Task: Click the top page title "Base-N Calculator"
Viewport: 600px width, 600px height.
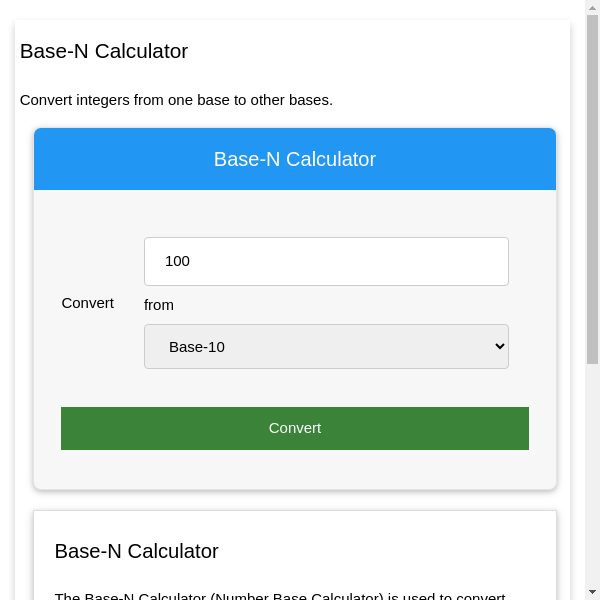Action: pyautogui.click(x=104, y=51)
